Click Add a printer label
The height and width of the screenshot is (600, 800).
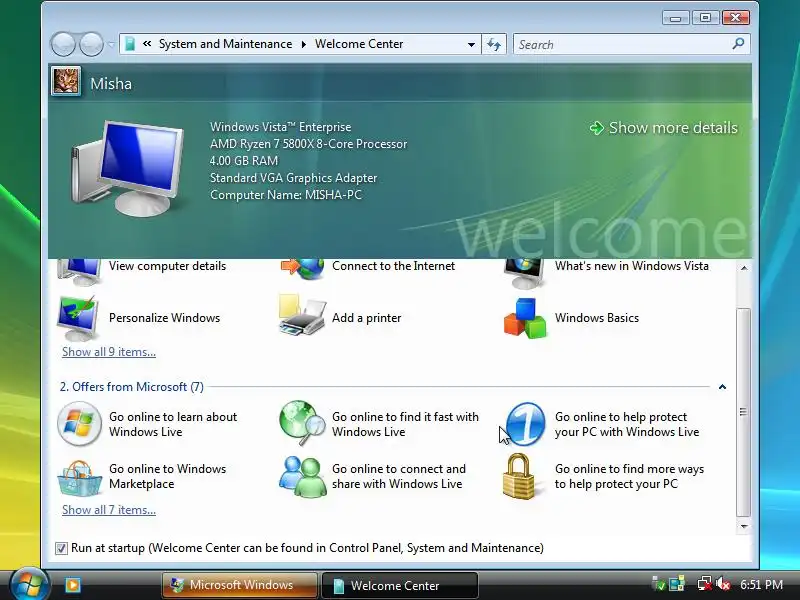pos(366,318)
